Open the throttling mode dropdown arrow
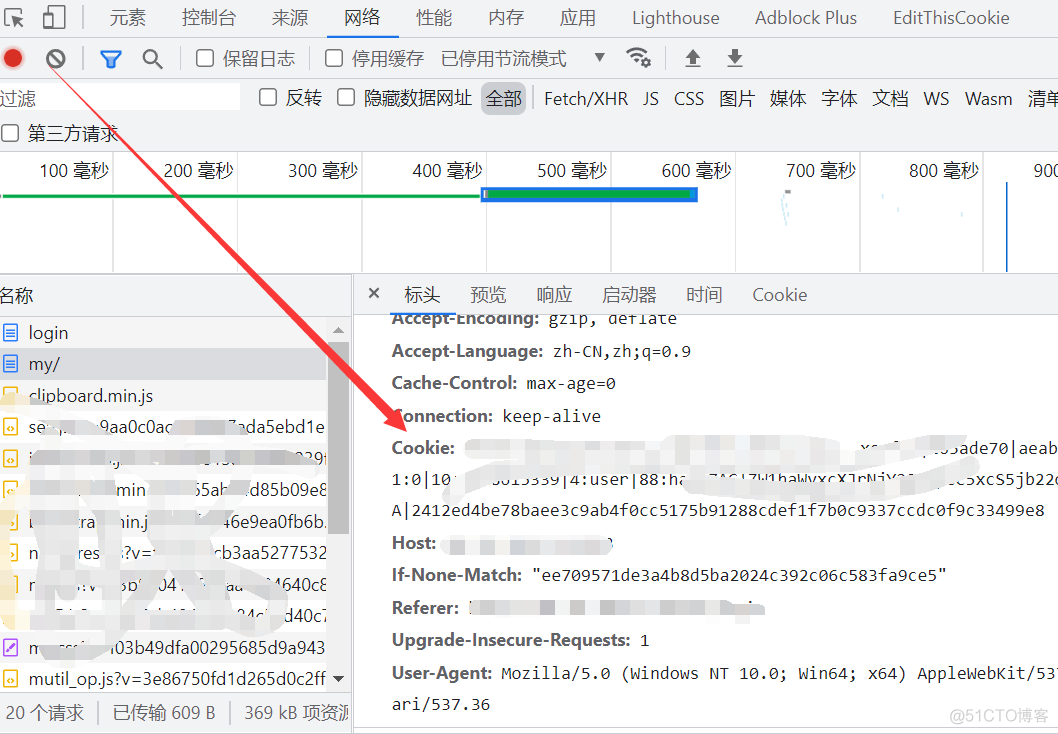The image size is (1058, 734). pyautogui.click(x=599, y=58)
